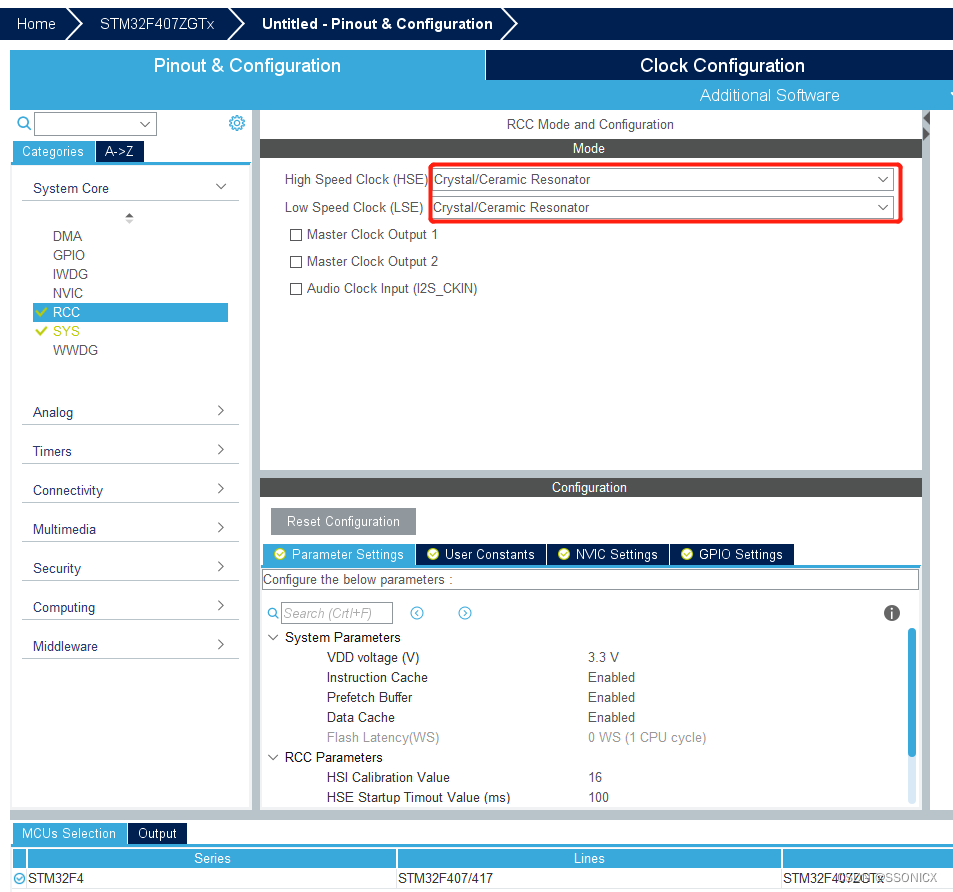Enable Master Clock Output 1 checkbox
The height and width of the screenshot is (892, 953).
[x=296, y=235]
